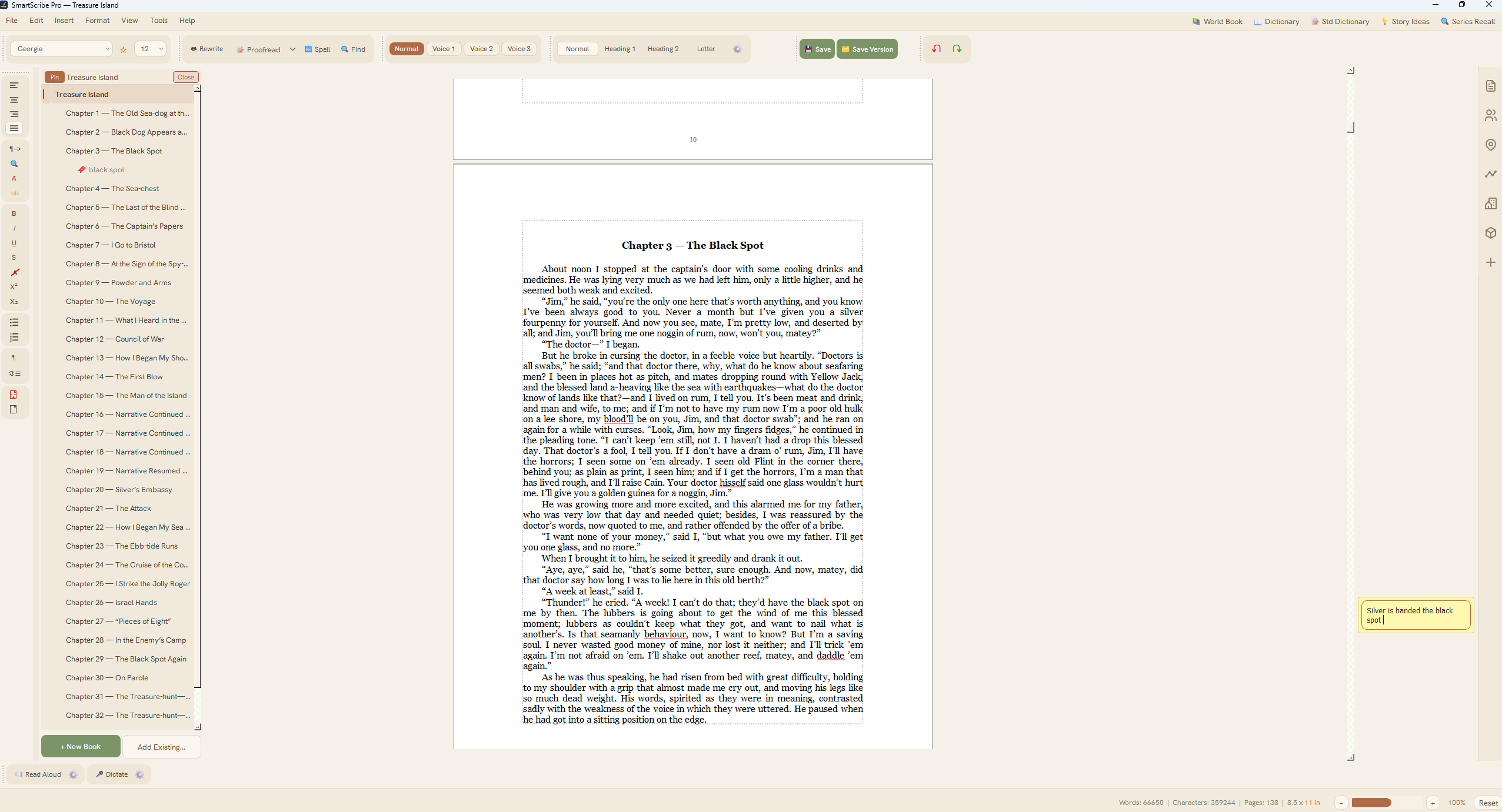Open the cube objects sidebar icon
This screenshot has height=812, width=1502.
coord(1490,233)
